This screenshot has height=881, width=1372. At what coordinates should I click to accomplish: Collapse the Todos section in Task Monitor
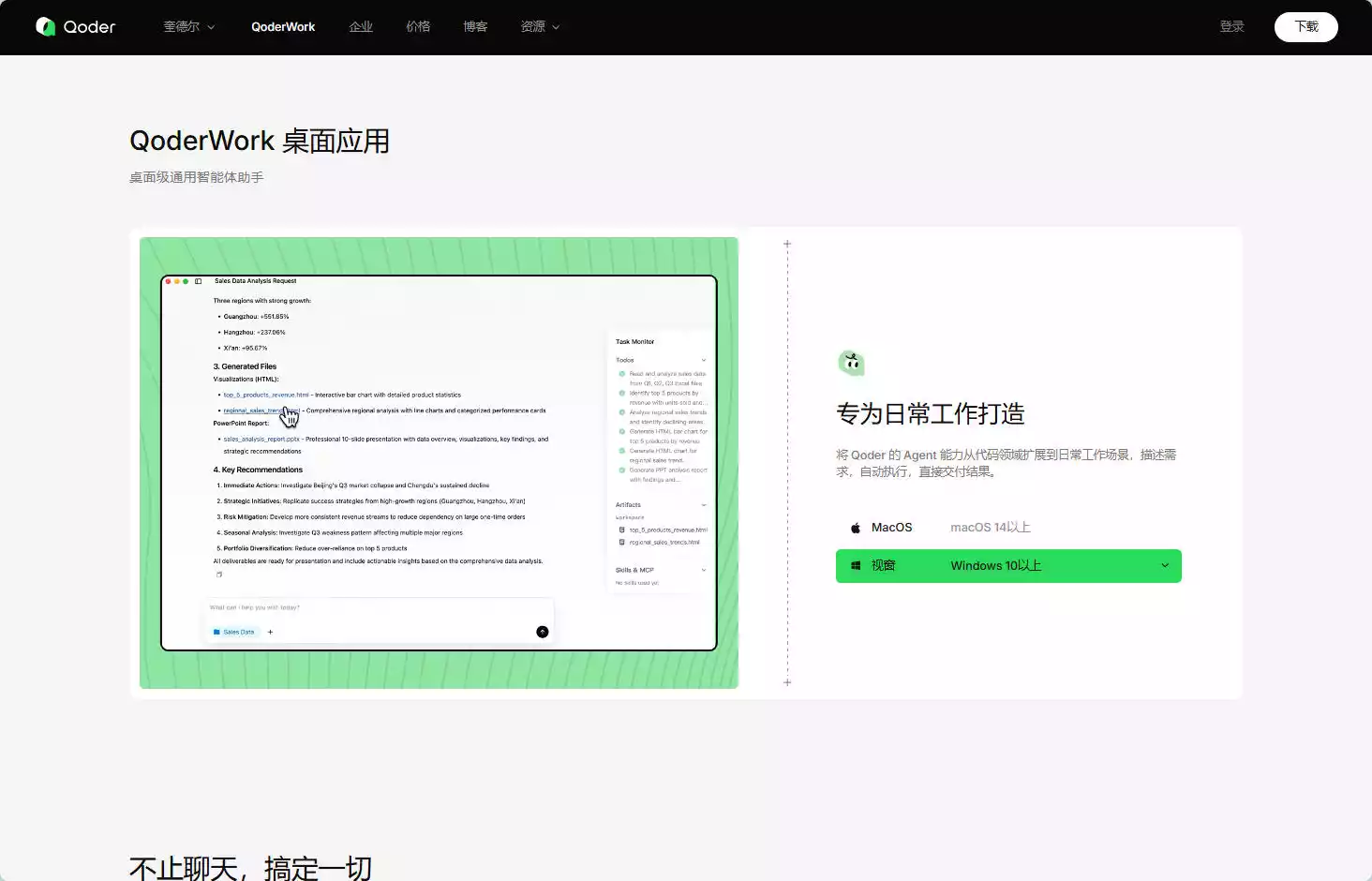(704, 360)
